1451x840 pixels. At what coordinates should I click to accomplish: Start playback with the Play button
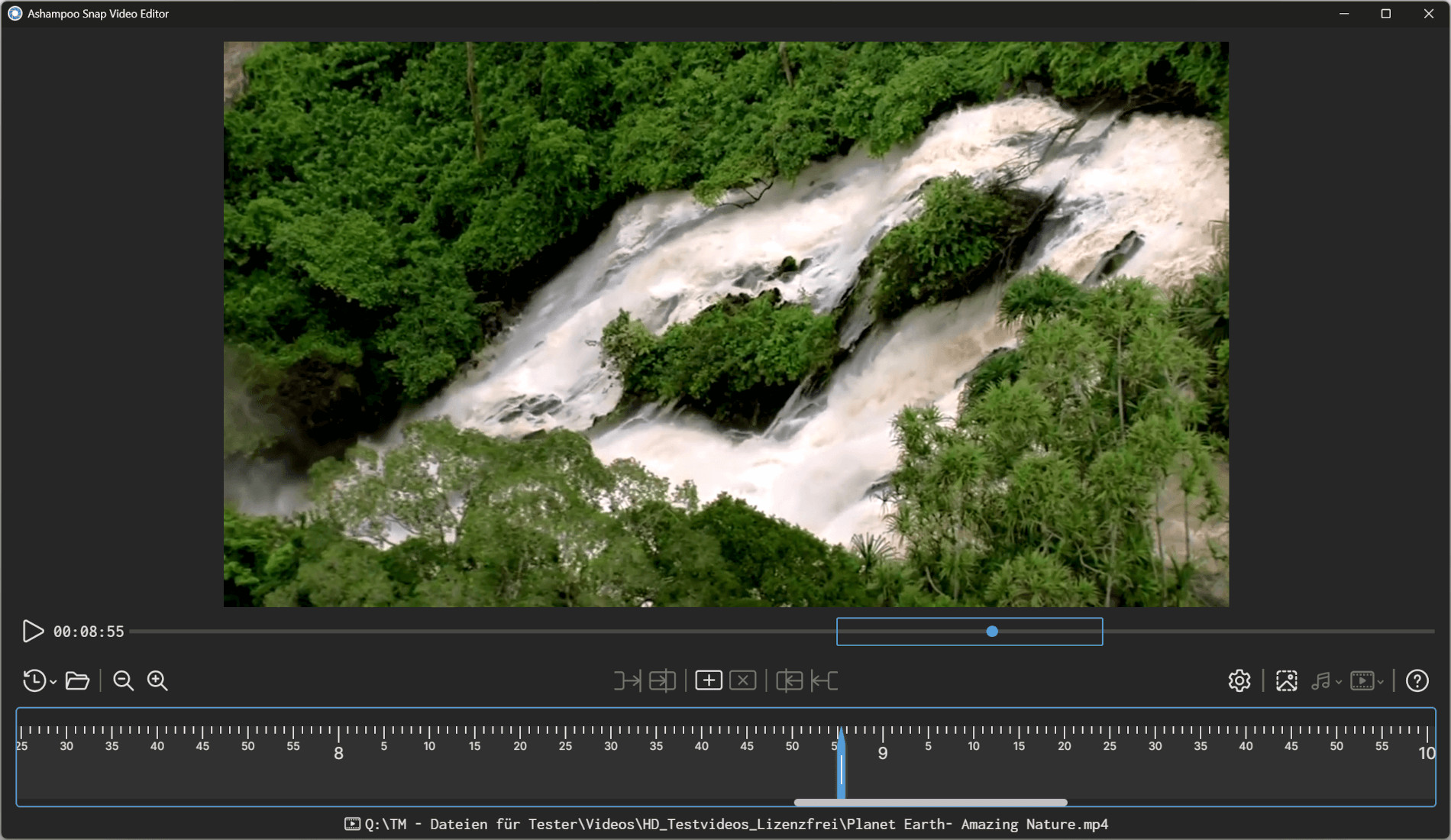(x=33, y=632)
